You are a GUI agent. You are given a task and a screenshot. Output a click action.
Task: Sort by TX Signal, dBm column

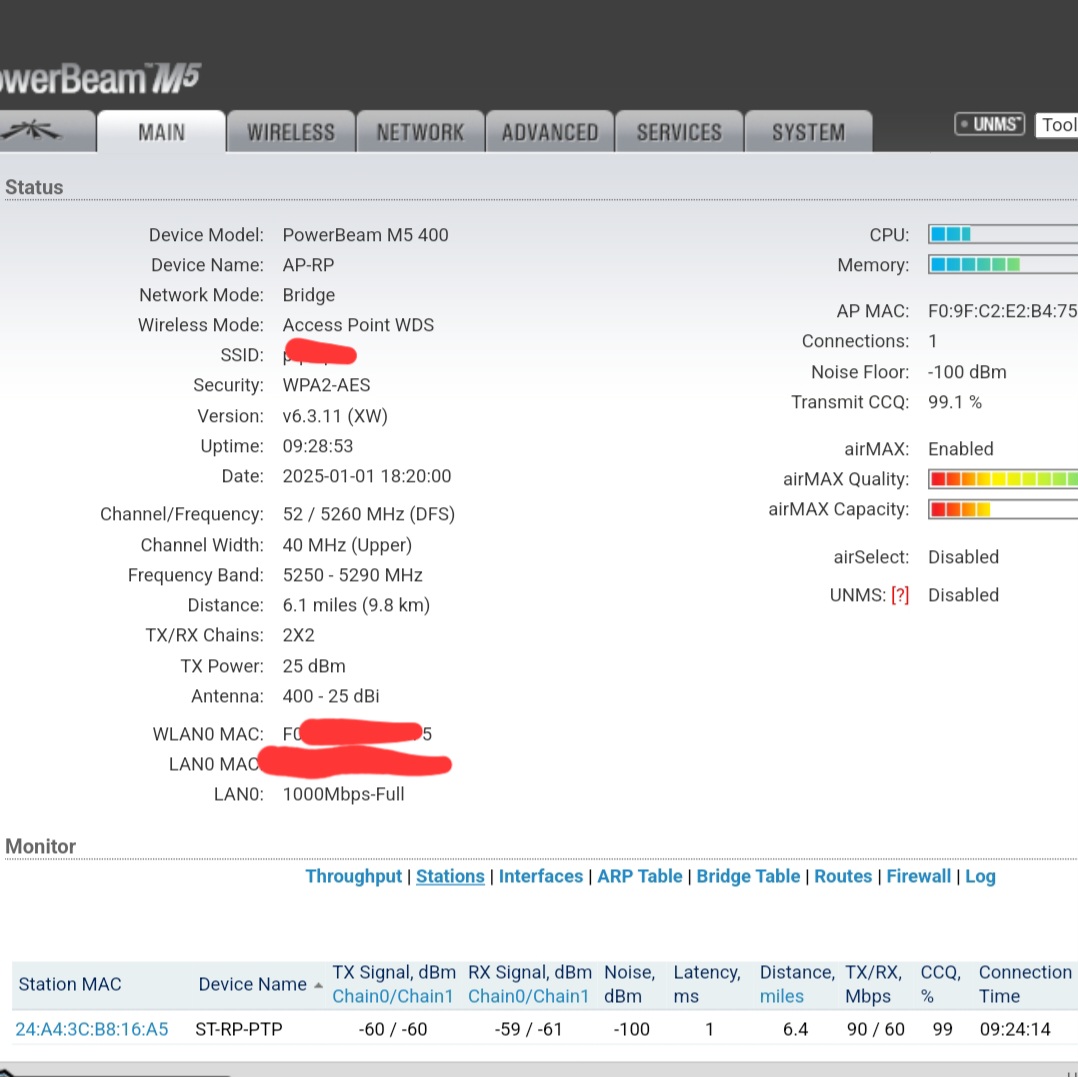[394, 984]
